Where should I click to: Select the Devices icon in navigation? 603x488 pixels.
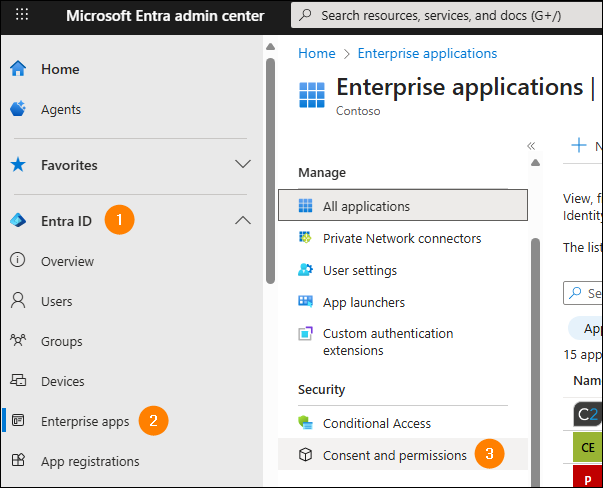click(17, 381)
